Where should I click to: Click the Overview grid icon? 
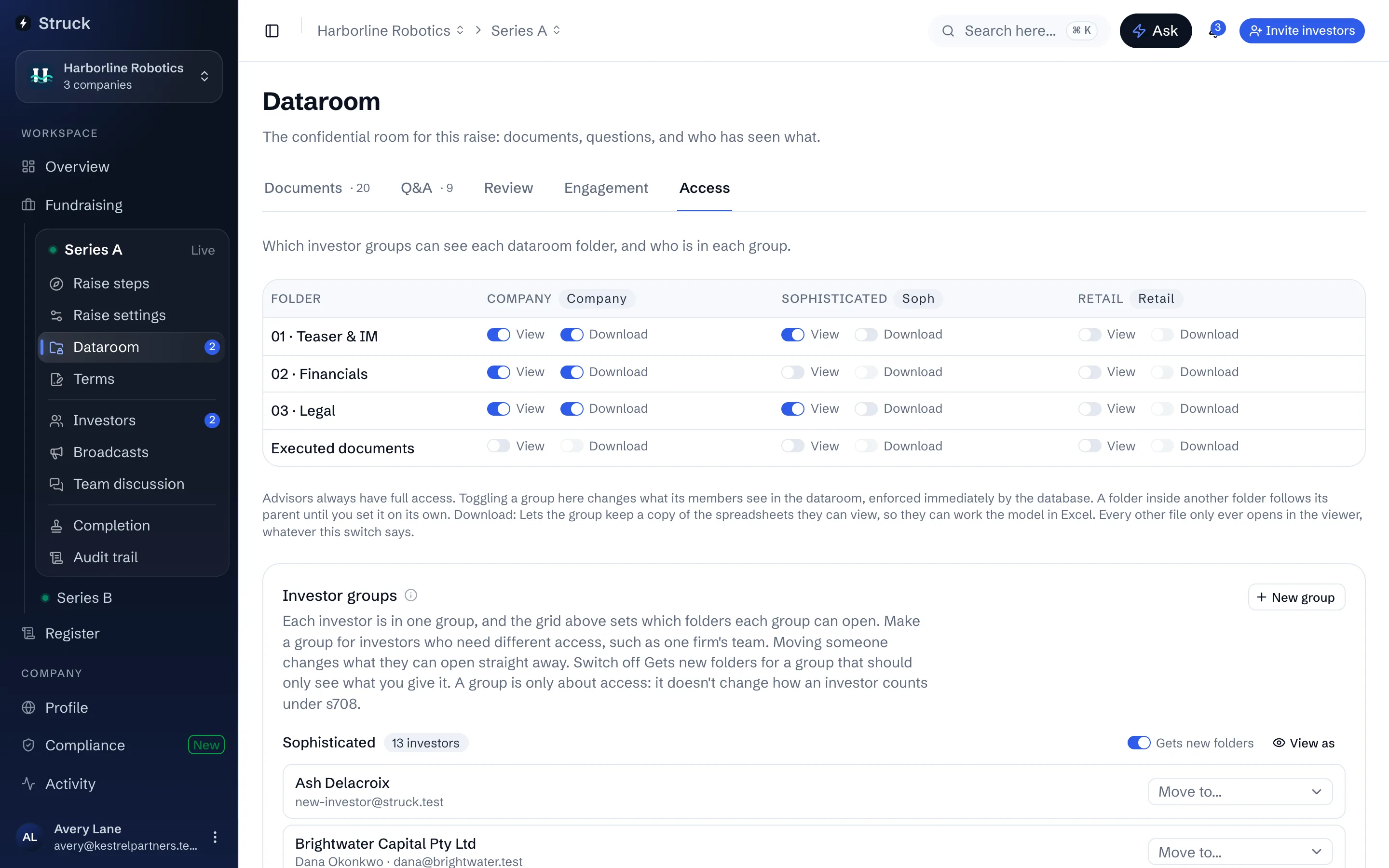tap(29, 166)
